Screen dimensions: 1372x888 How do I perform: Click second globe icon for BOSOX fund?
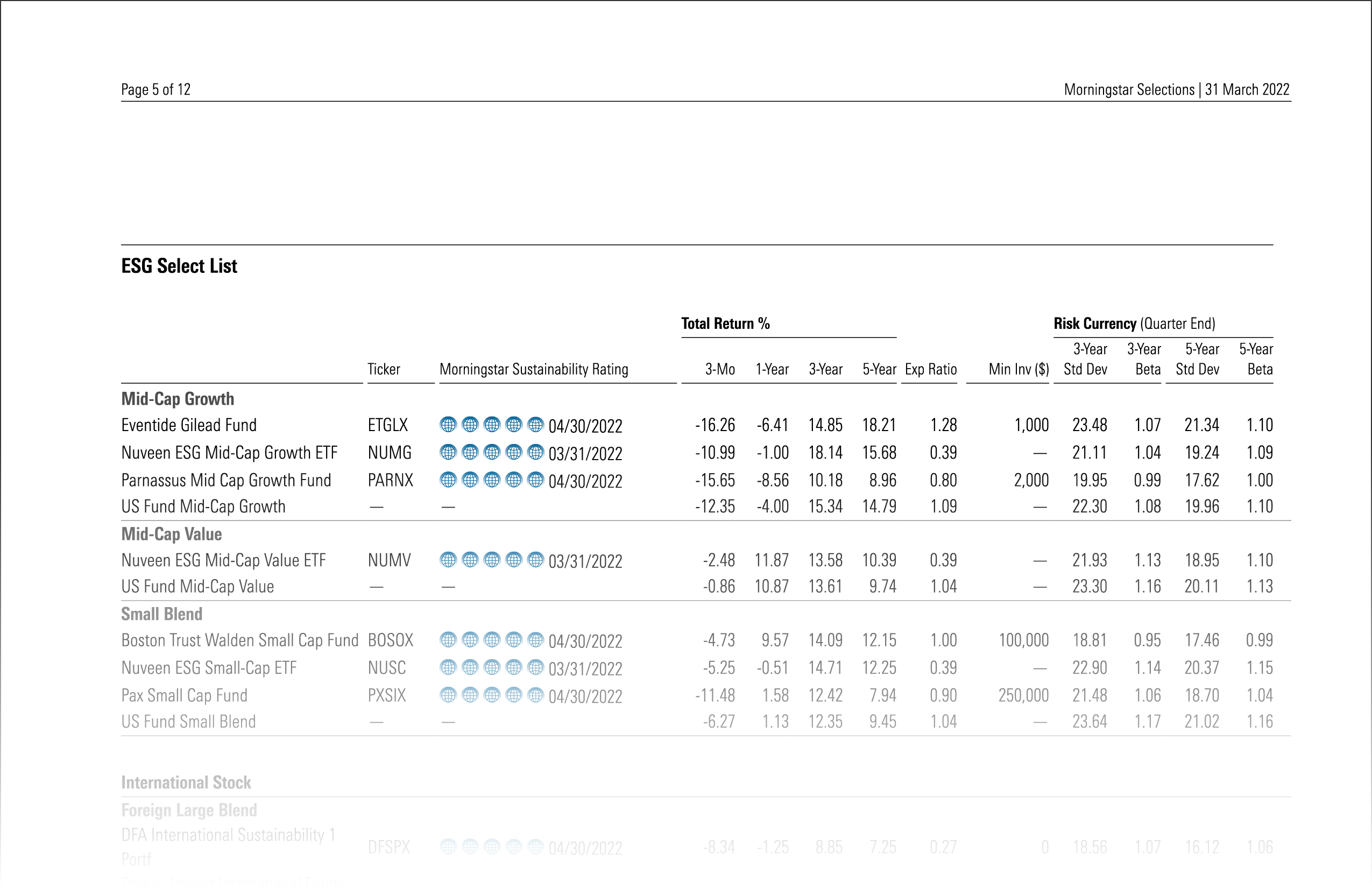(470, 640)
